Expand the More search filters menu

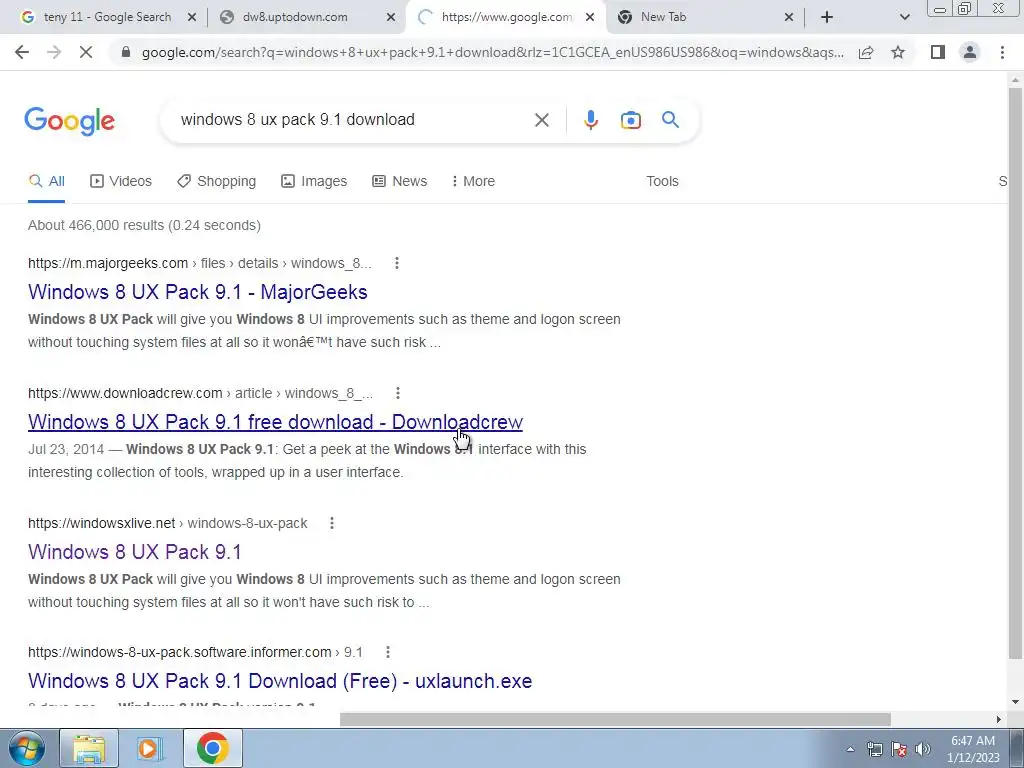pos(473,182)
